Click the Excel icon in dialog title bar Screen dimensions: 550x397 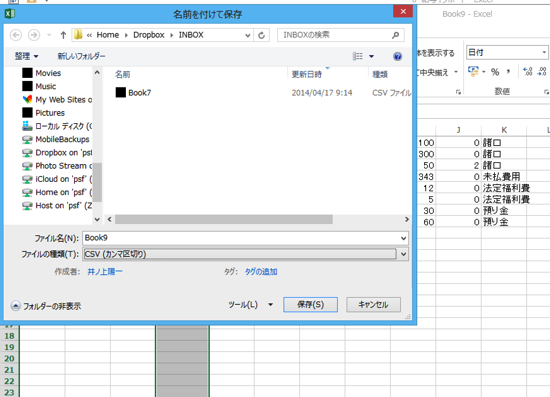click(x=9, y=14)
